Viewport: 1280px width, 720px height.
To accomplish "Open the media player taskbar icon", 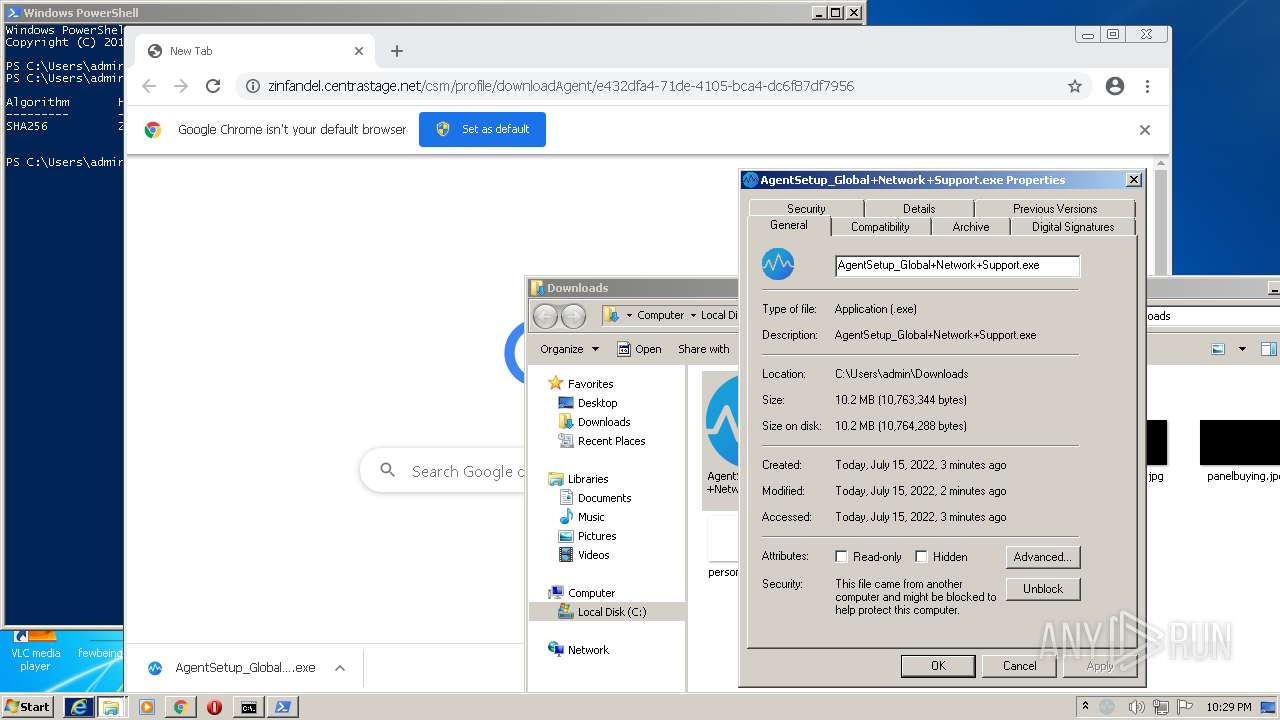I will point(147,707).
